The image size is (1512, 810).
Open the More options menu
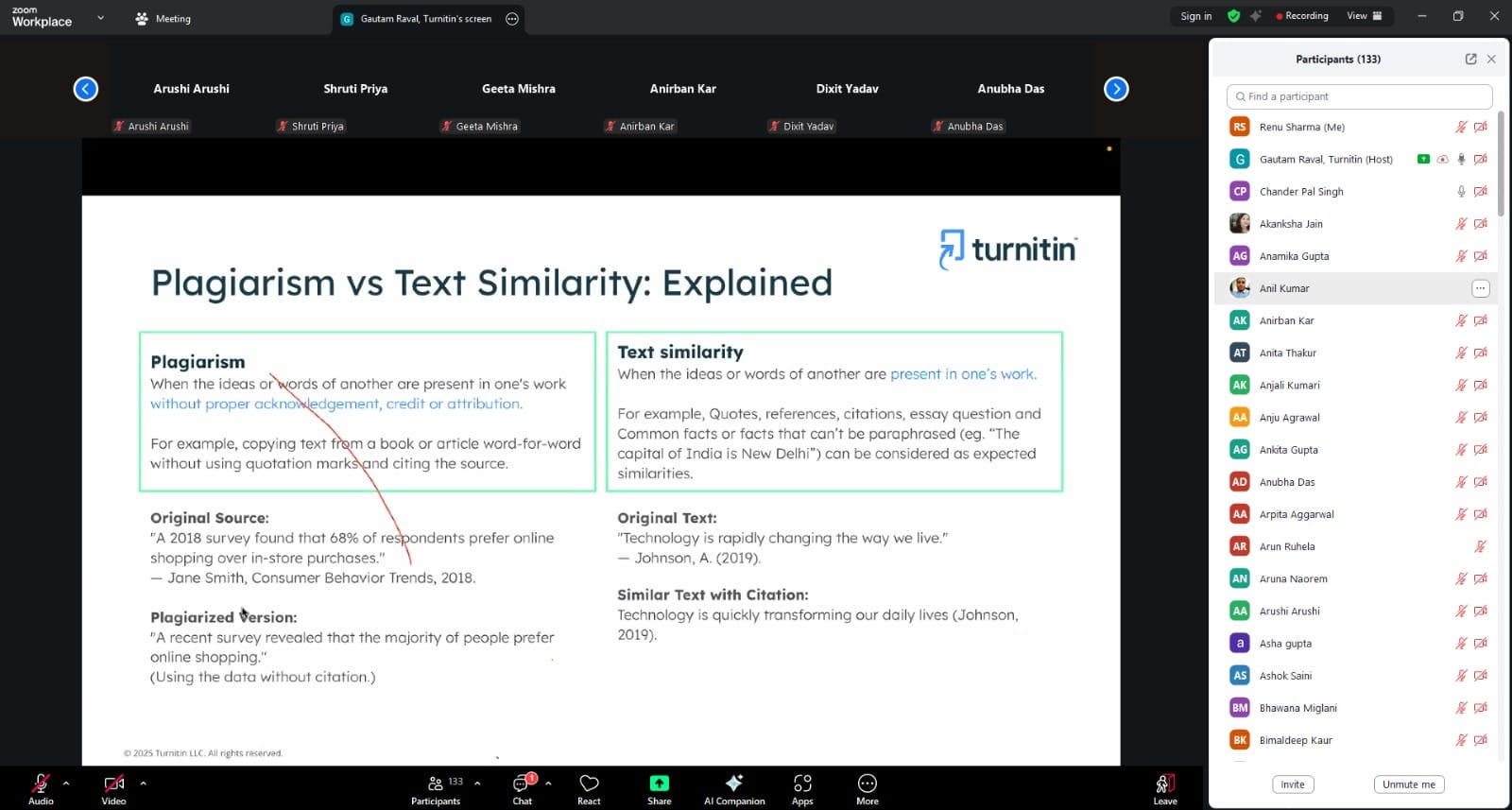867,784
